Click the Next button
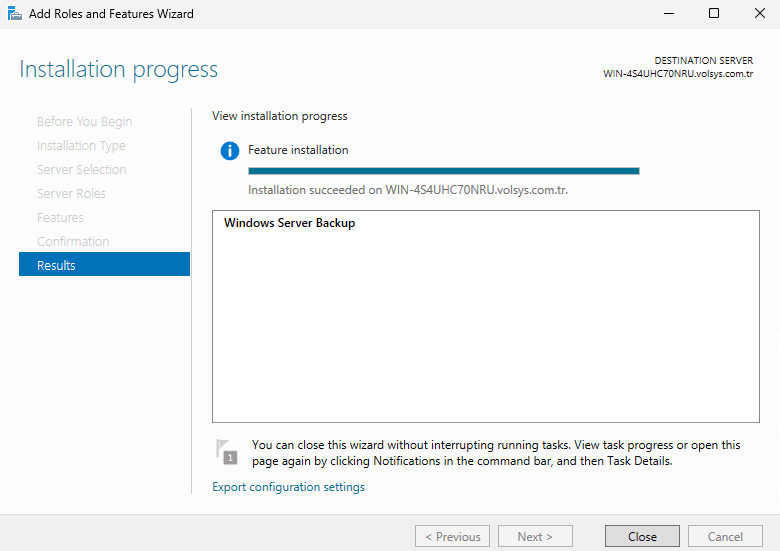Viewport: 780px width, 551px height. (x=535, y=537)
